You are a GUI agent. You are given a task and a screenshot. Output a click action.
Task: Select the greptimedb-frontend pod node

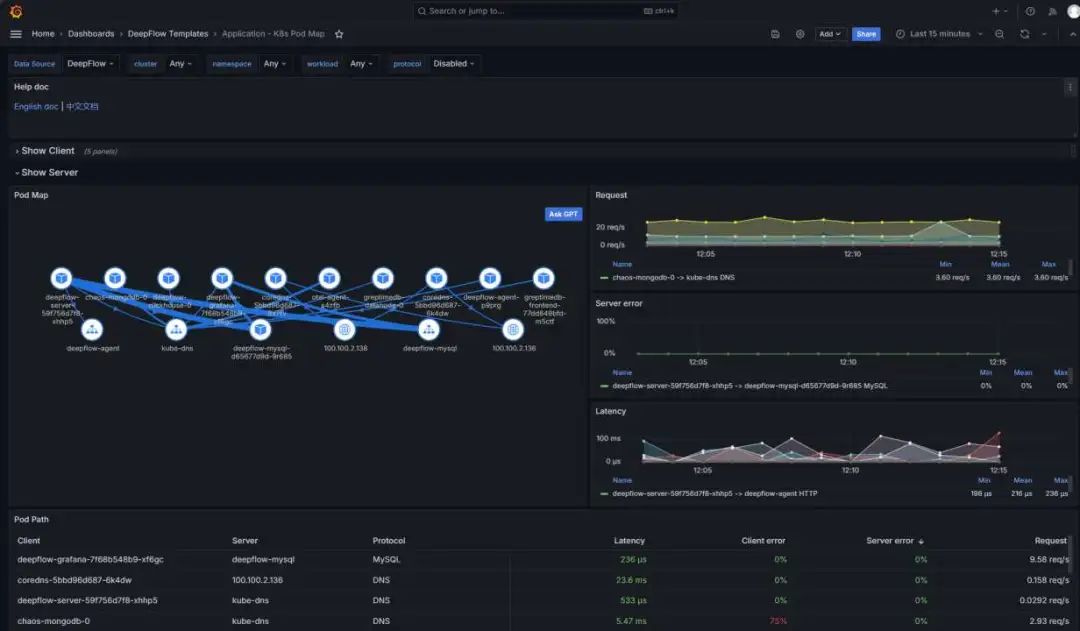pos(543,278)
